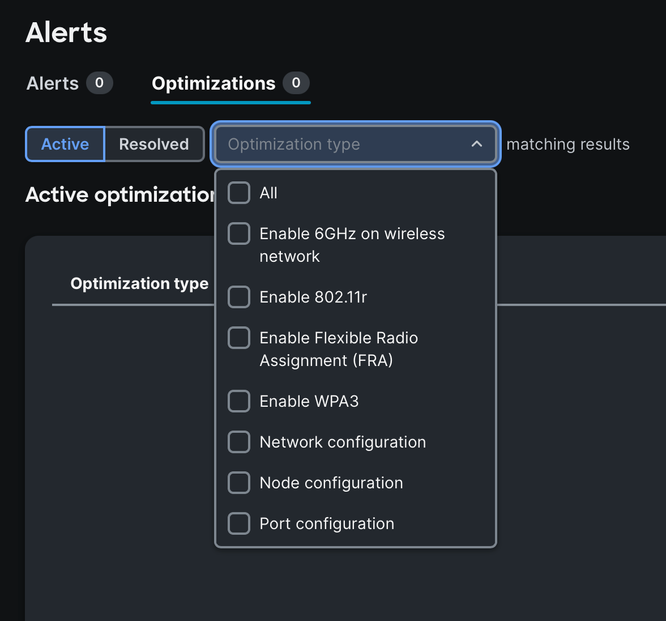666x621 pixels.
Task: Check the All checkbox
Action: [x=239, y=193]
